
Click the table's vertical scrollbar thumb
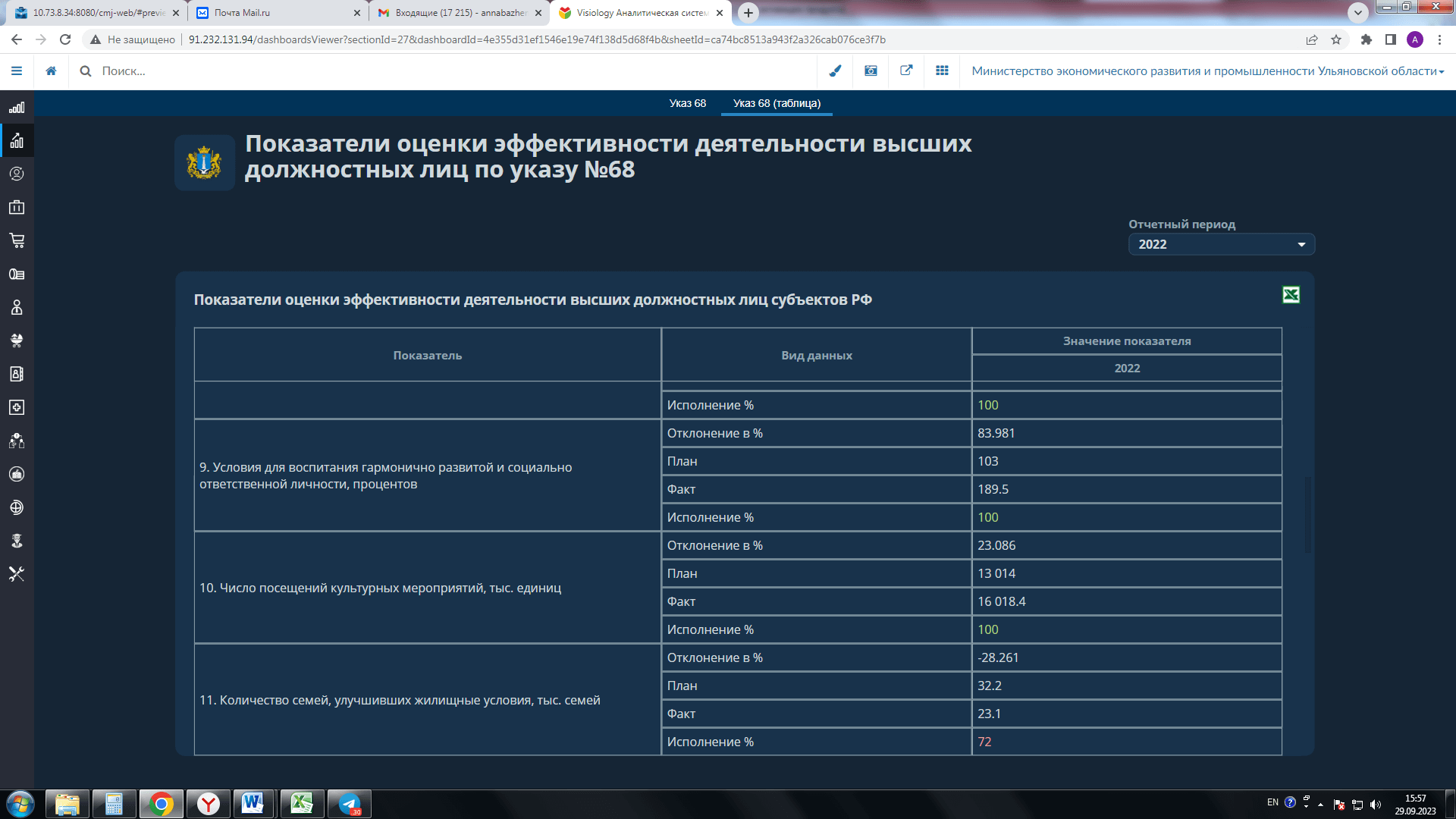(1307, 515)
